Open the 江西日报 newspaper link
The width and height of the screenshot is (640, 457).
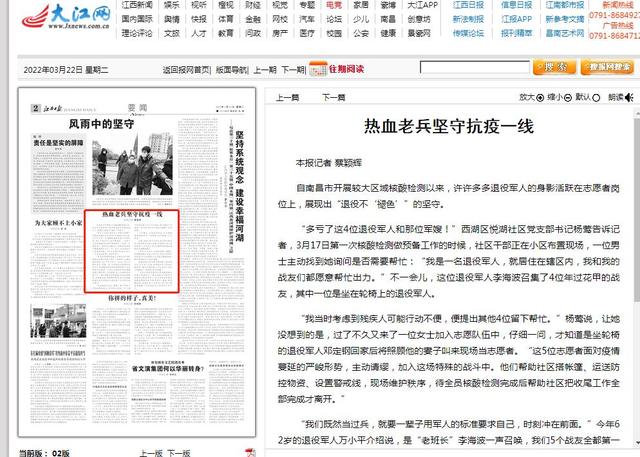[x=468, y=5]
